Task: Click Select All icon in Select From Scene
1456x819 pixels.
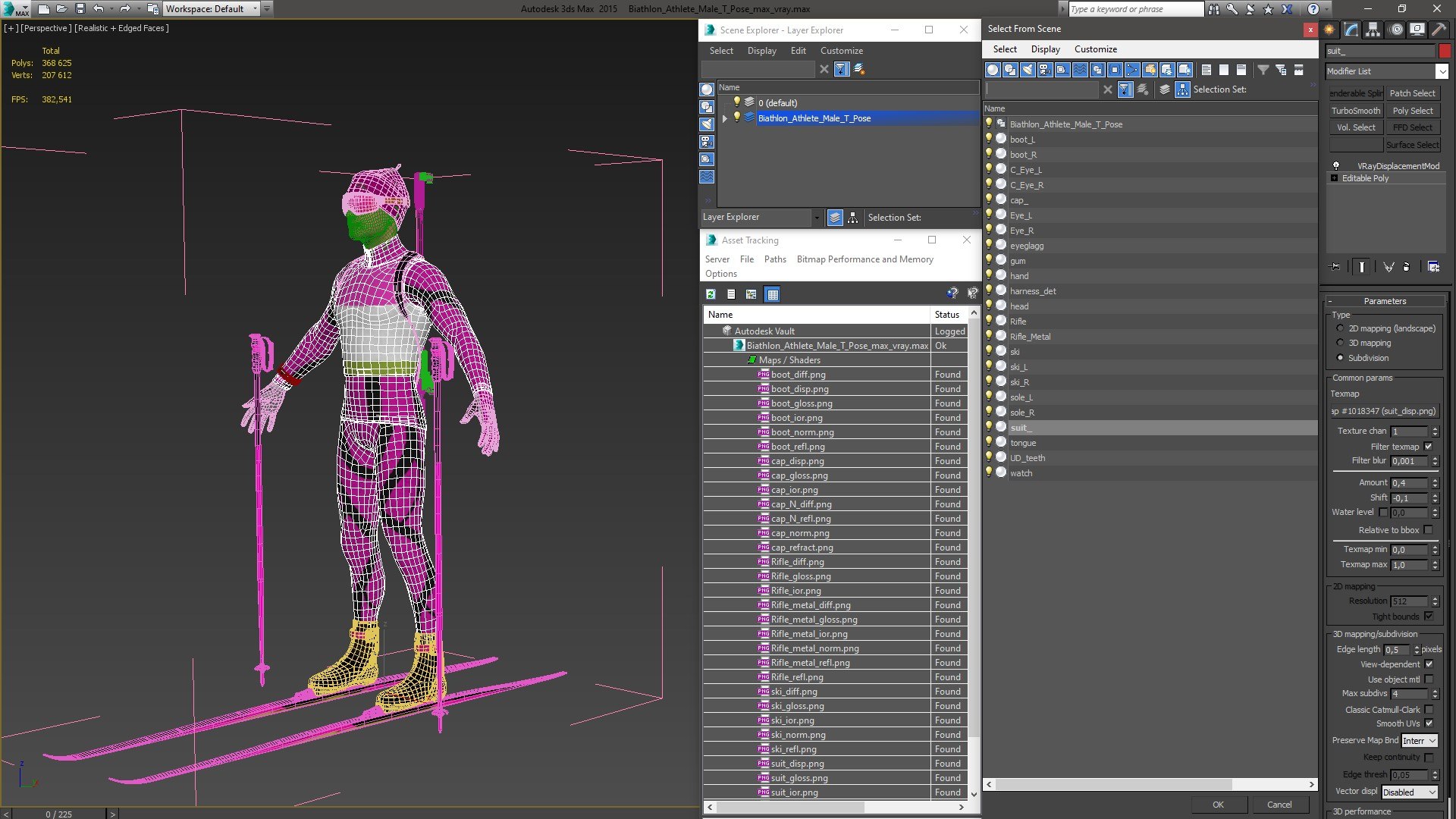Action: click(1207, 70)
